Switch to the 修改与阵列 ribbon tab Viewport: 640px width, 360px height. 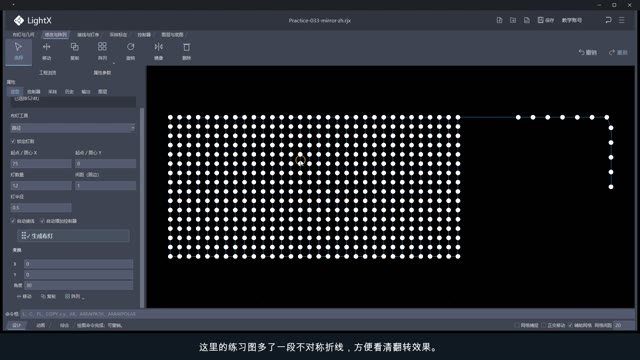tap(56, 35)
